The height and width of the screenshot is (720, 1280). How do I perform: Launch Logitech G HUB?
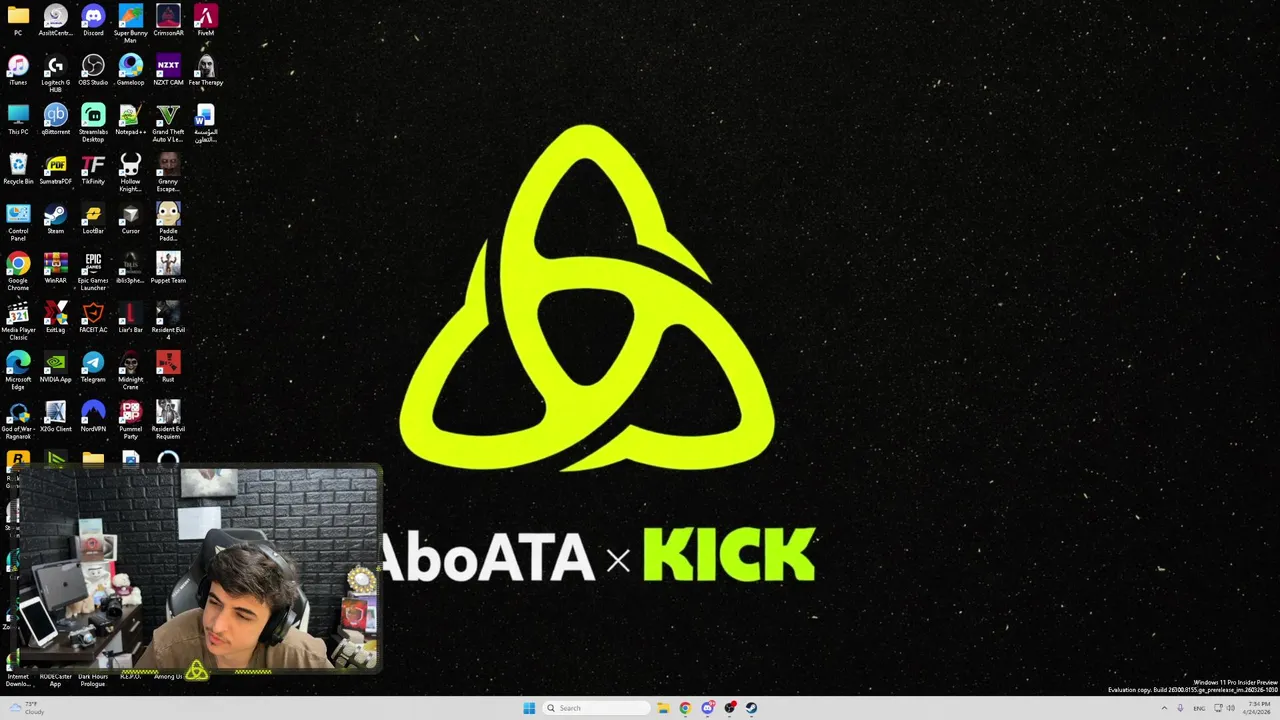[55, 73]
